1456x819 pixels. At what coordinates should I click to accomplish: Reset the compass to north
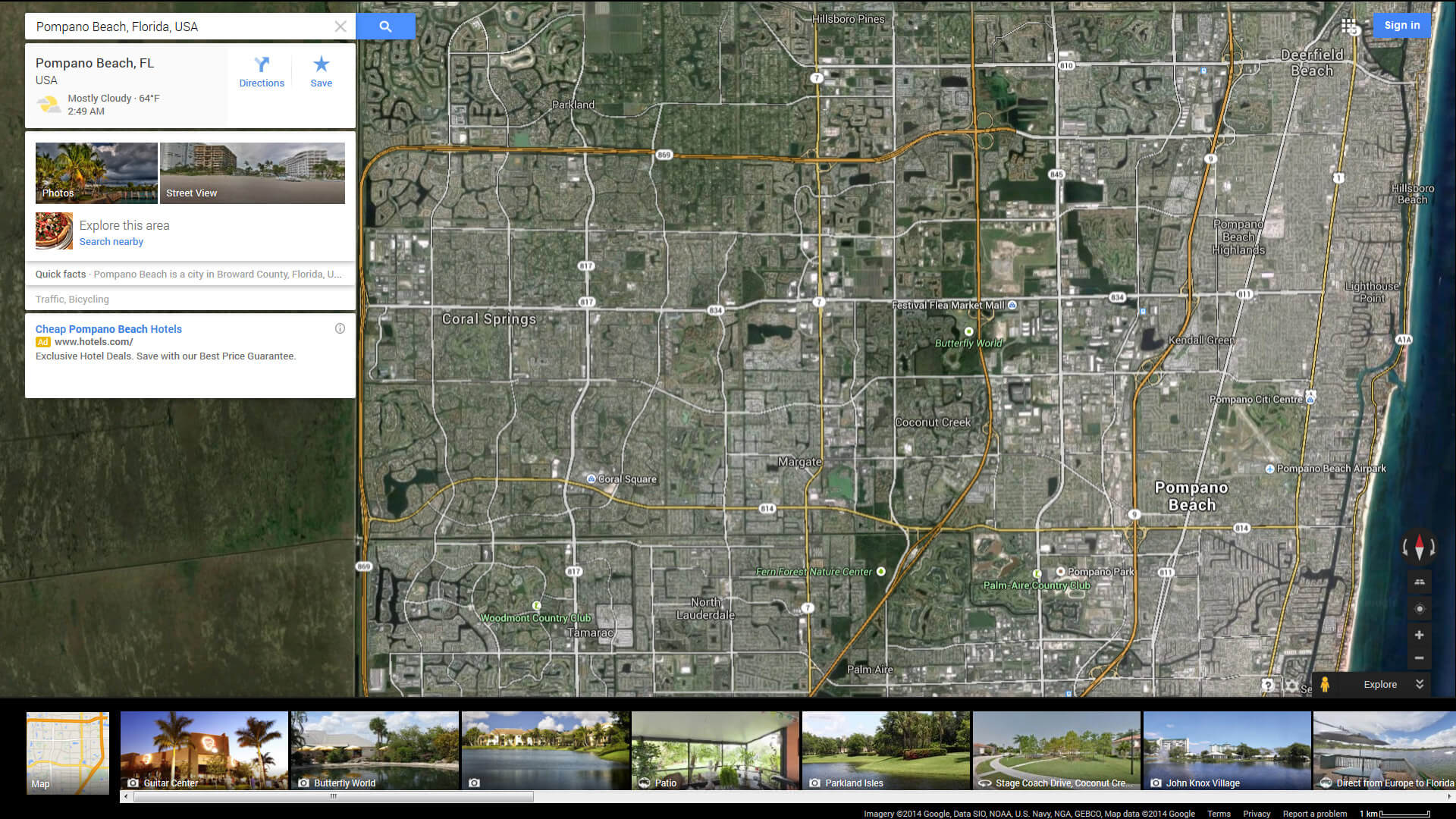pos(1419,546)
